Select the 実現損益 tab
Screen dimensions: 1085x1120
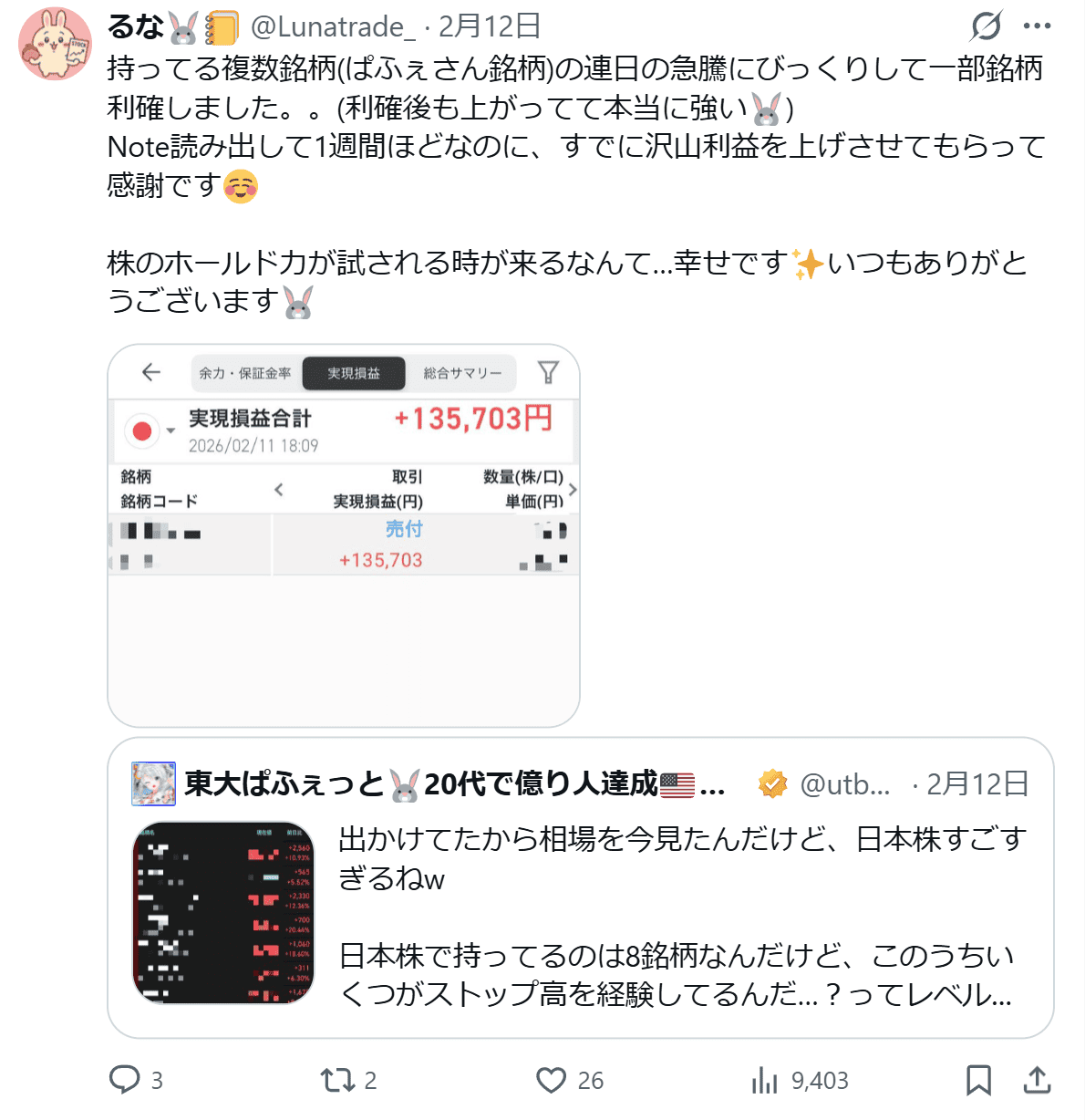click(354, 373)
